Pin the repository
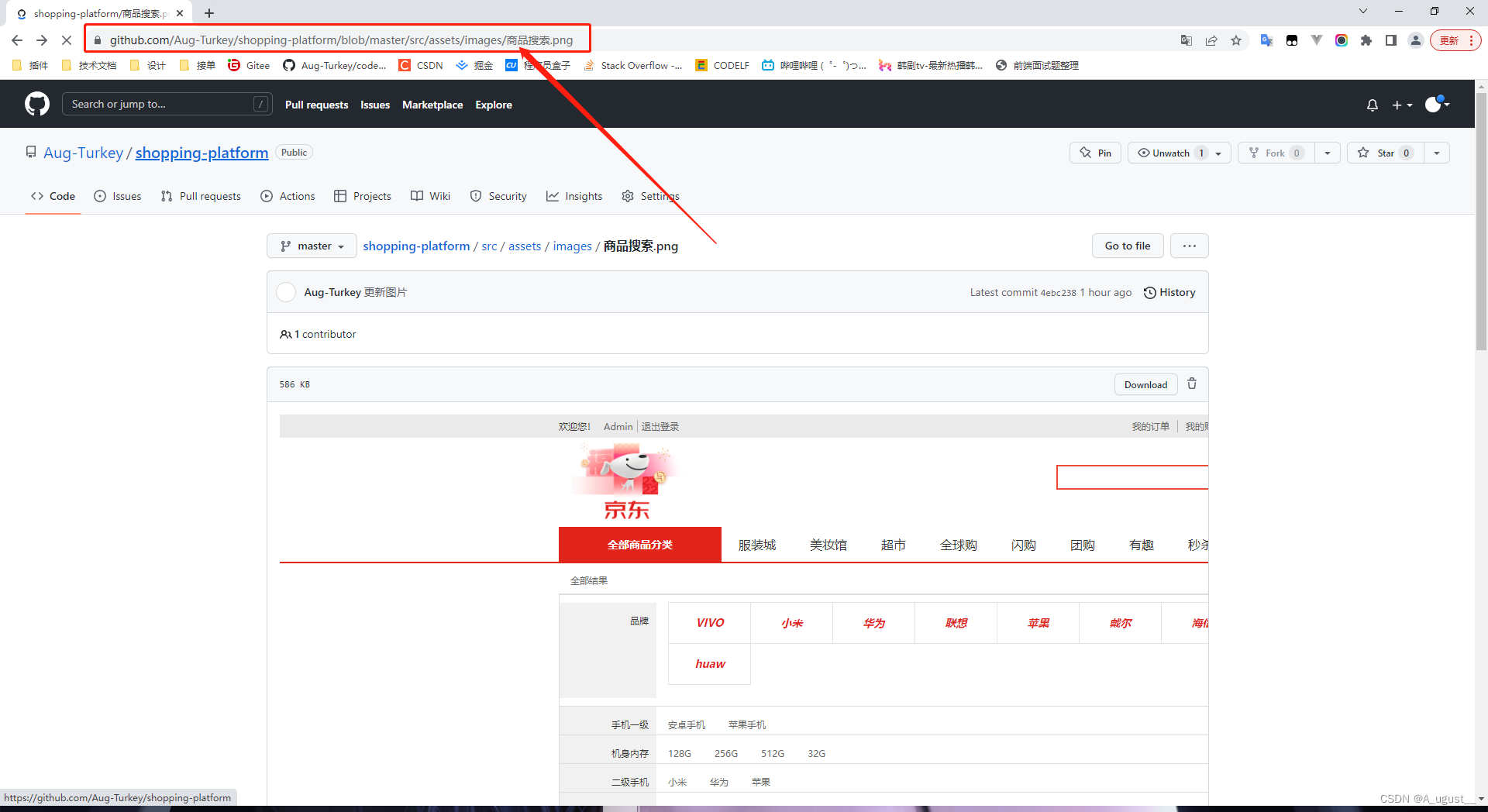Screen dimensions: 1488x812 click(1094, 153)
